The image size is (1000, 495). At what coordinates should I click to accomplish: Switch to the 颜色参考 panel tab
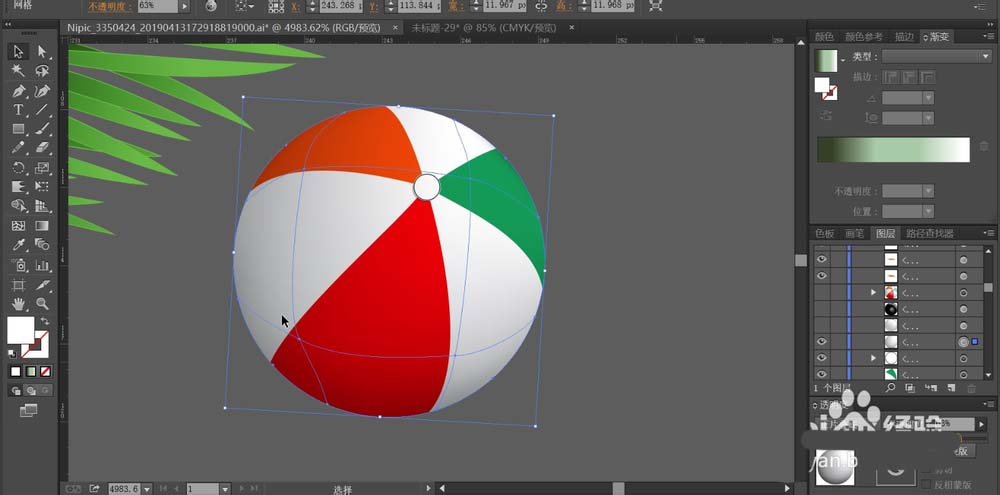[864, 37]
